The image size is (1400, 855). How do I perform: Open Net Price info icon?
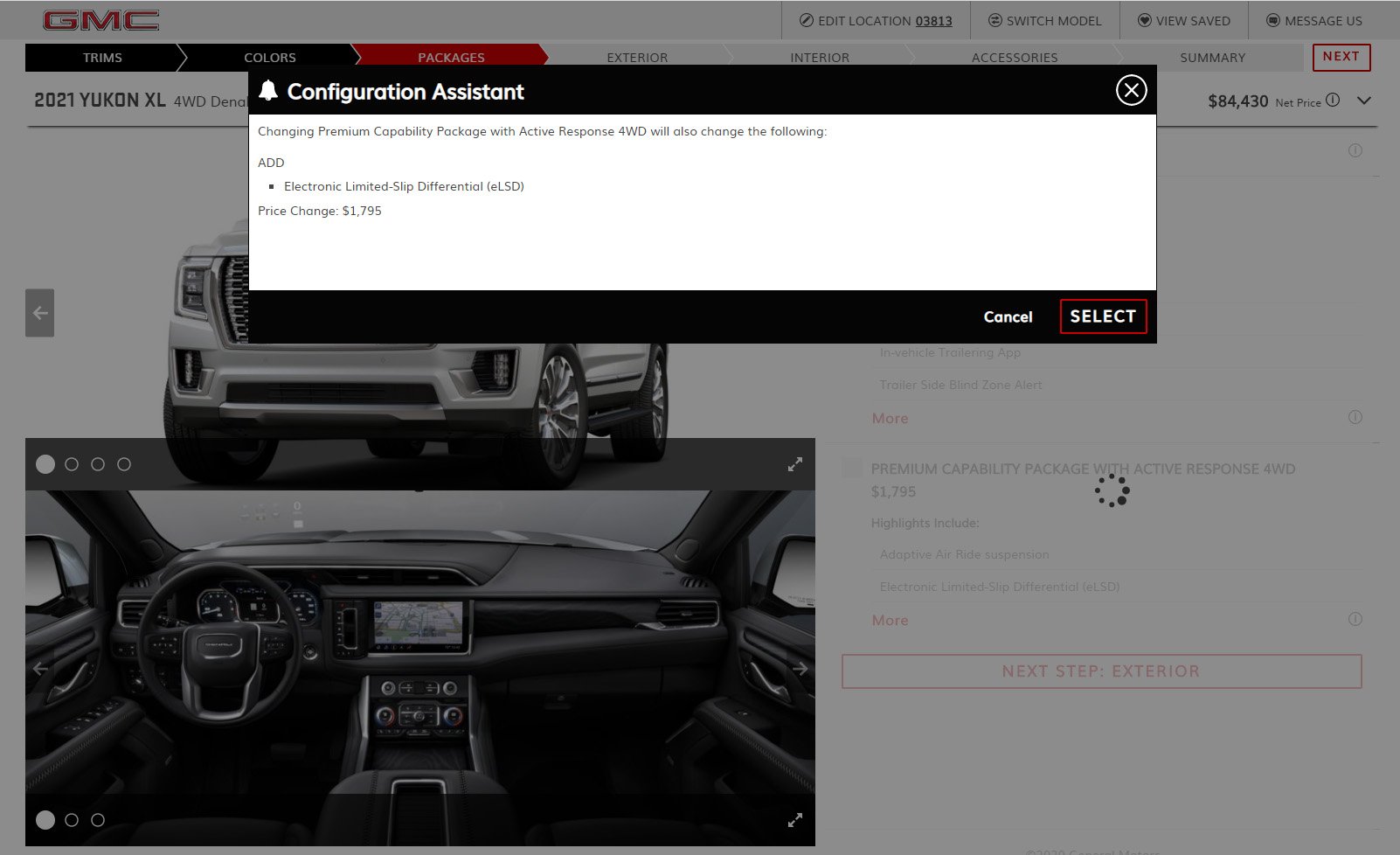tap(1333, 100)
